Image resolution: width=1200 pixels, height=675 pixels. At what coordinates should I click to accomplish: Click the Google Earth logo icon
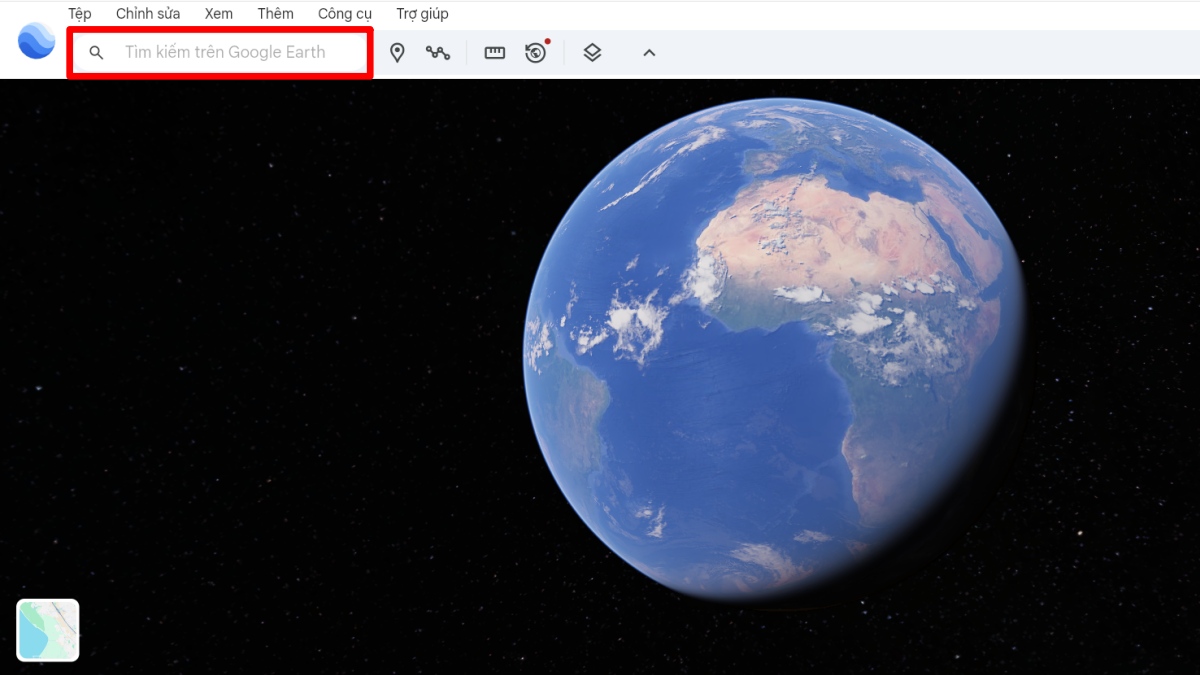(36, 41)
